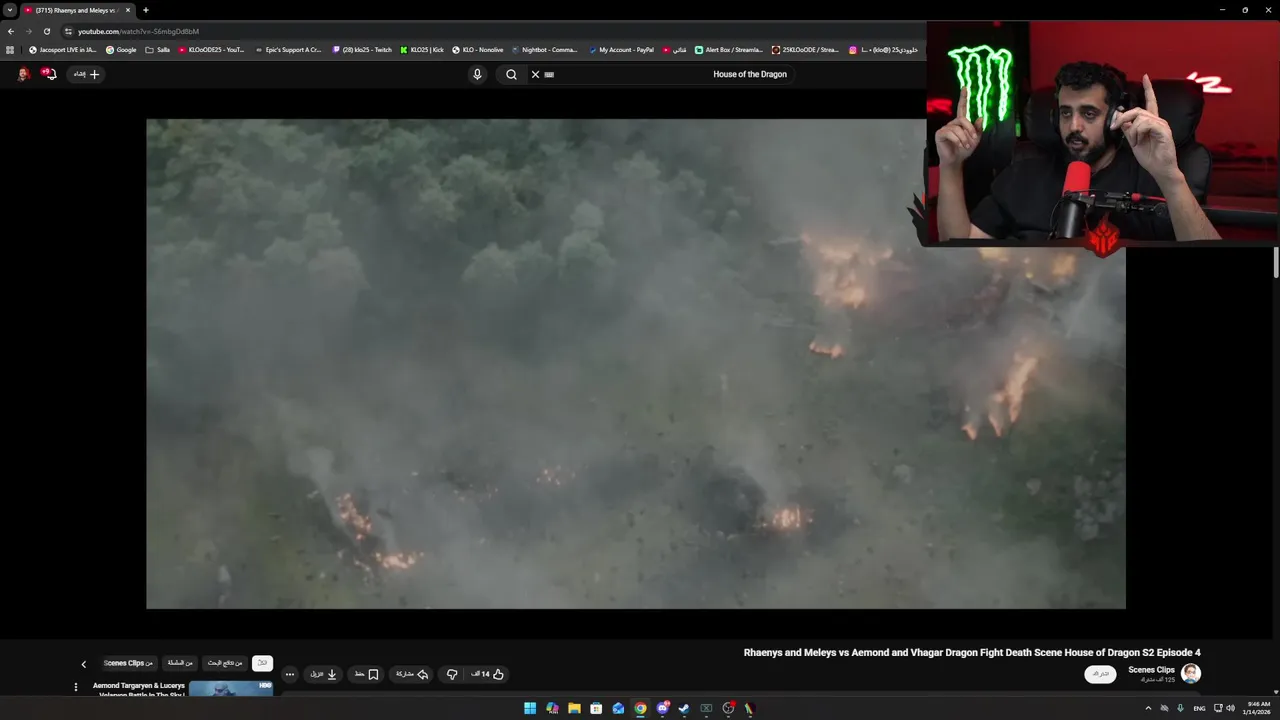
Task: Save the video with bookmark button
Action: click(x=366, y=674)
